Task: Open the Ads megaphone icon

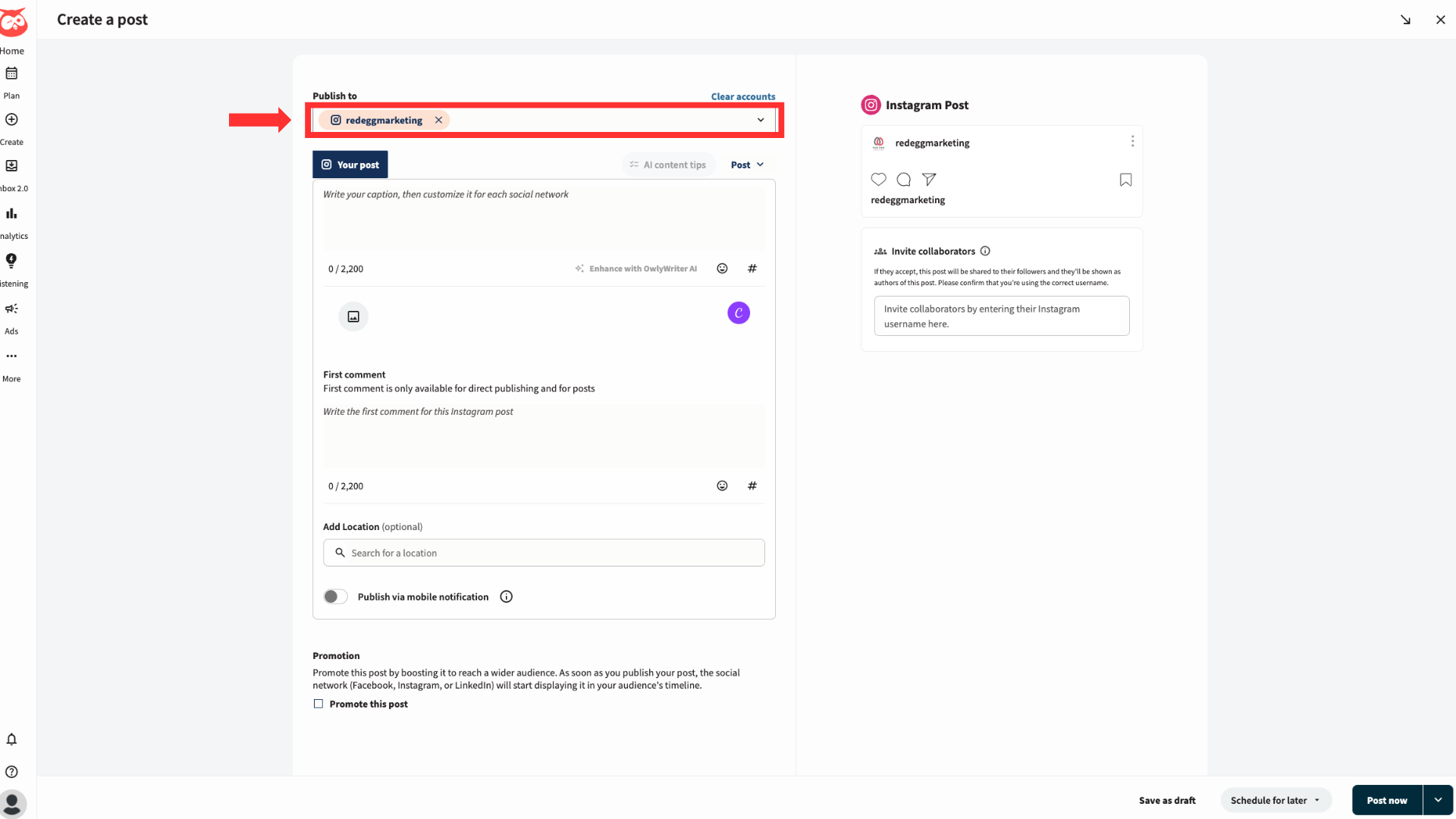Action: tap(11, 309)
